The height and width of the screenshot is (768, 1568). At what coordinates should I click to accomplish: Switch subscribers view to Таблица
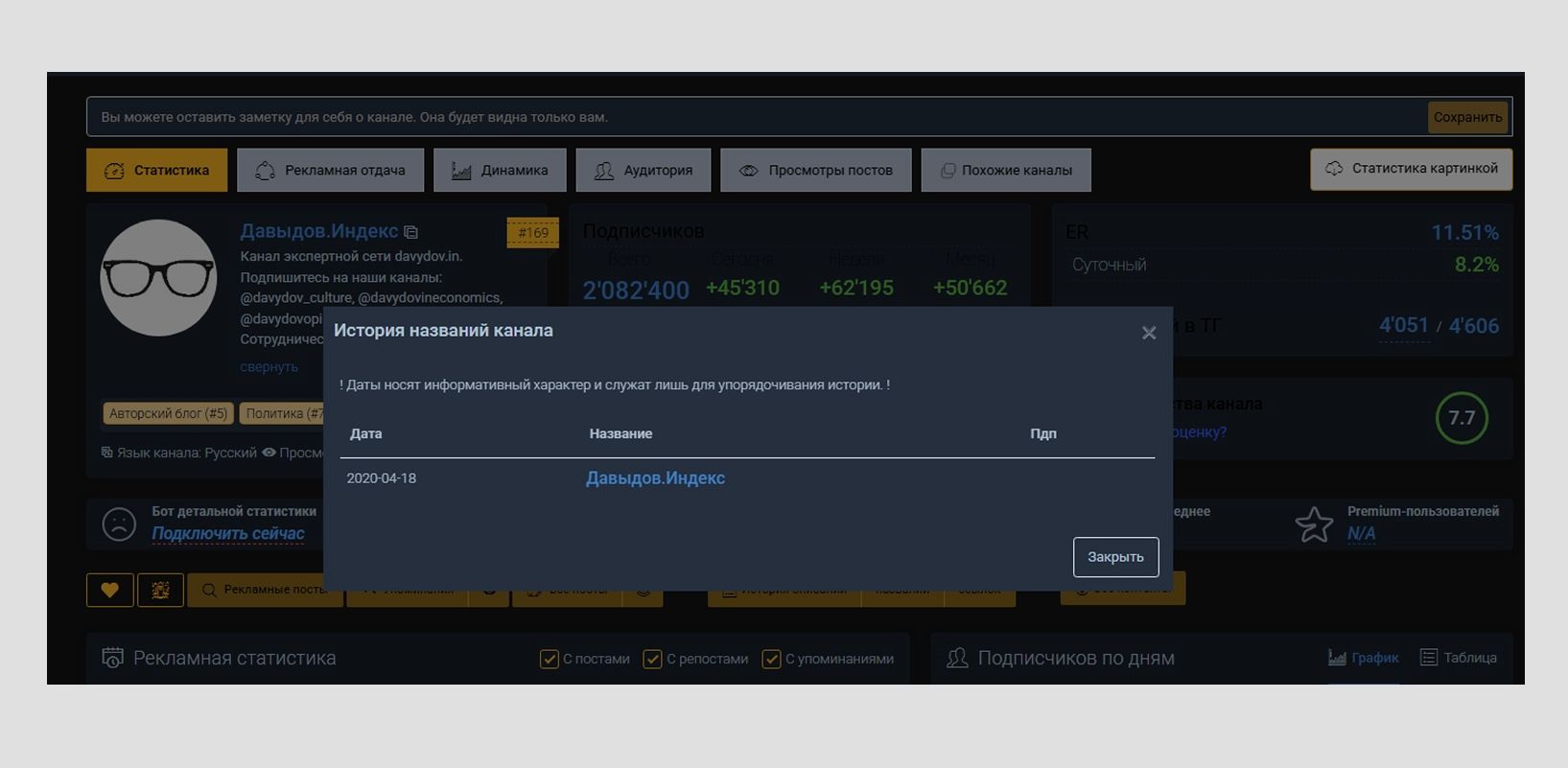coord(1458,658)
